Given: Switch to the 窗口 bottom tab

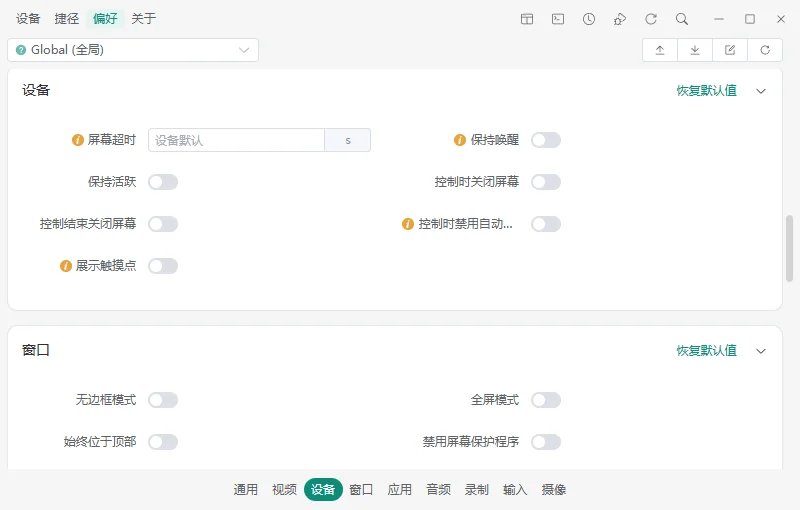Looking at the screenshot, I should 361,490.
